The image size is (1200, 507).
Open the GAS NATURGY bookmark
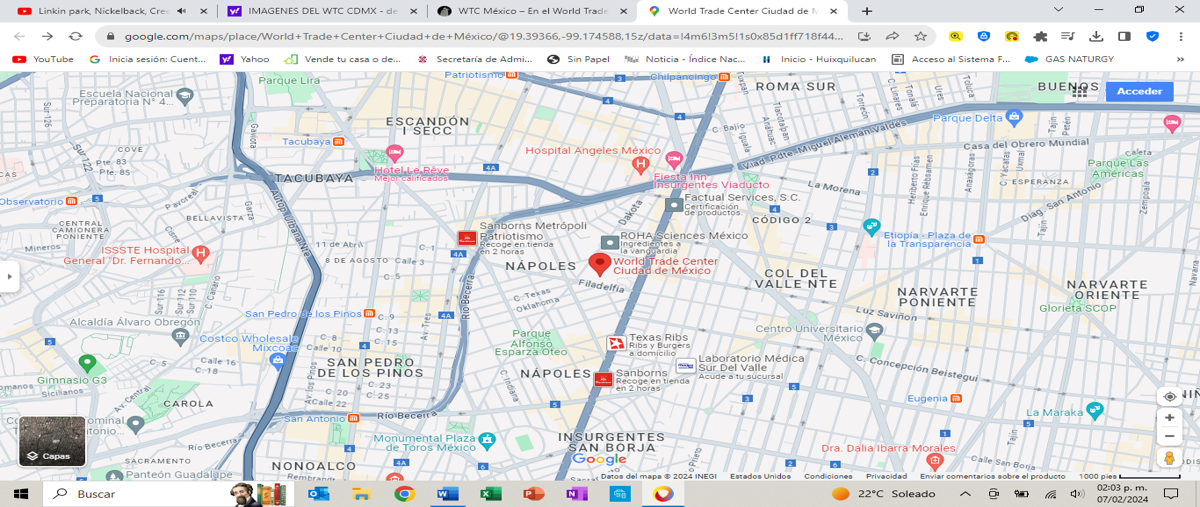click(1069, 59)
